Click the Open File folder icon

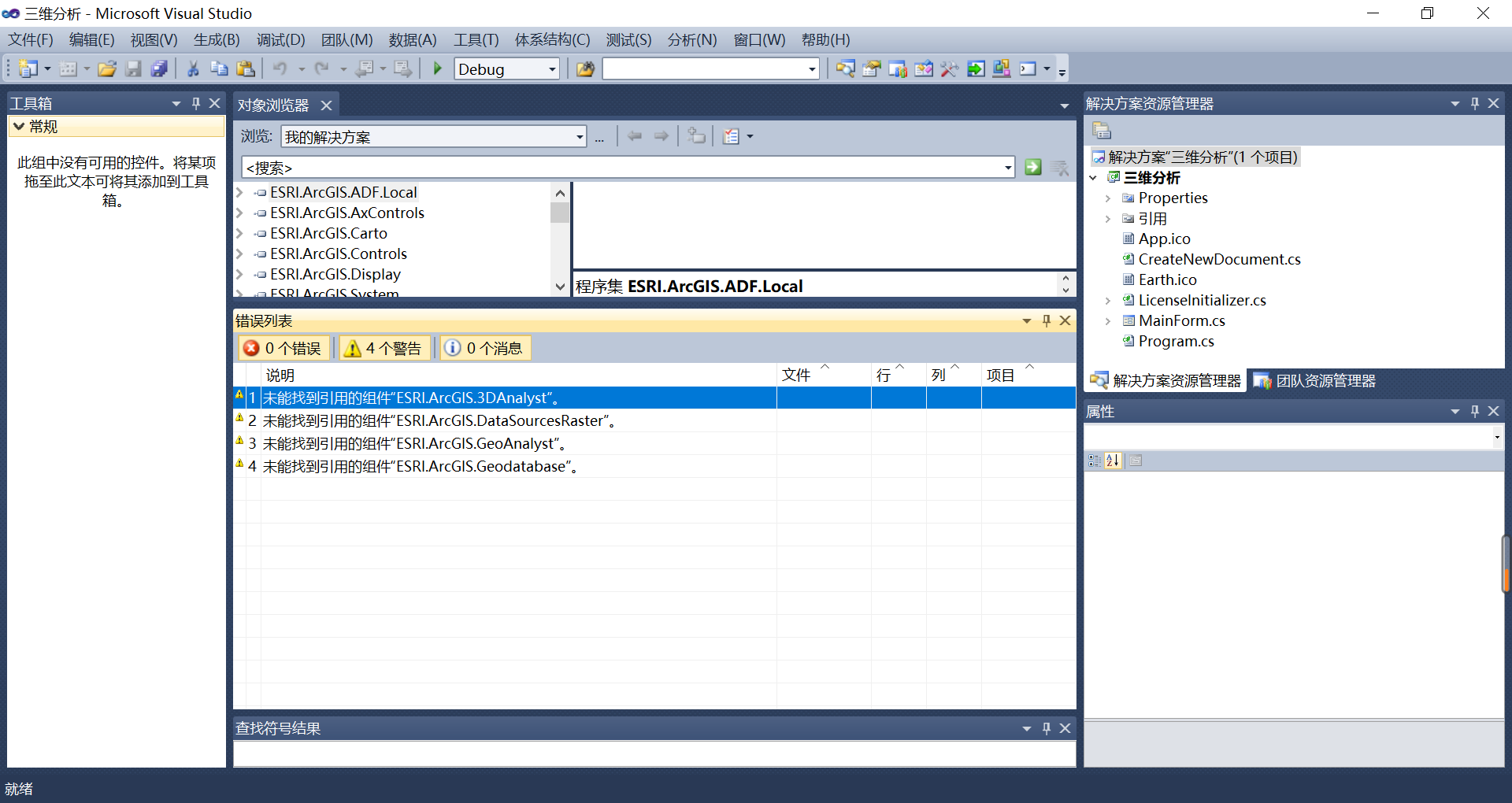[107, 69]
